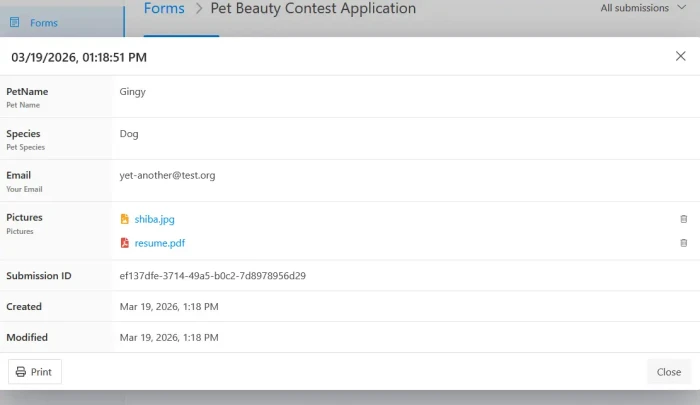Go to Forms in the breadcrumb
Viewport: 700px width, 405px height.
coord(164,8)
